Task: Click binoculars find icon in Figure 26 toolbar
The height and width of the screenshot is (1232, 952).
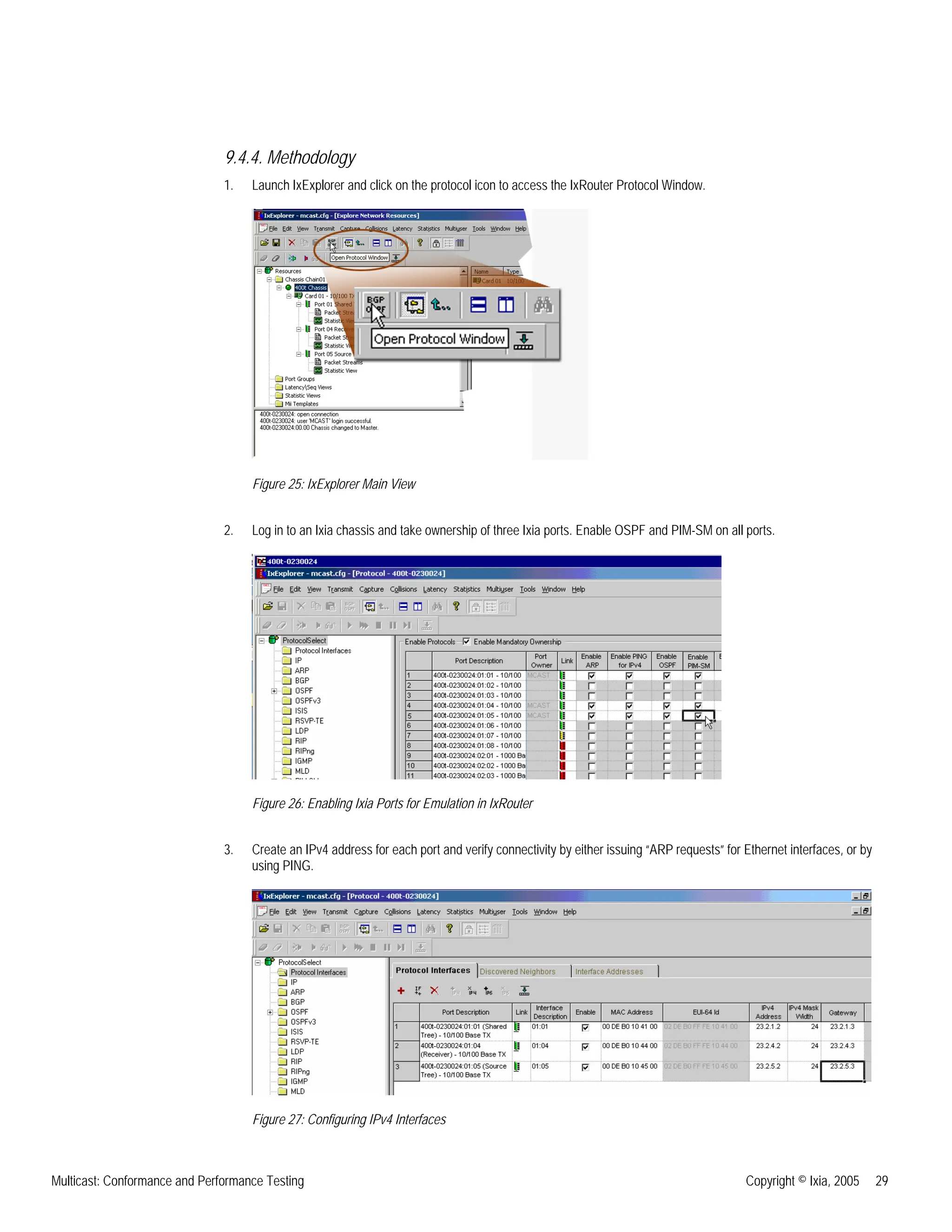Action: [437, 606]
